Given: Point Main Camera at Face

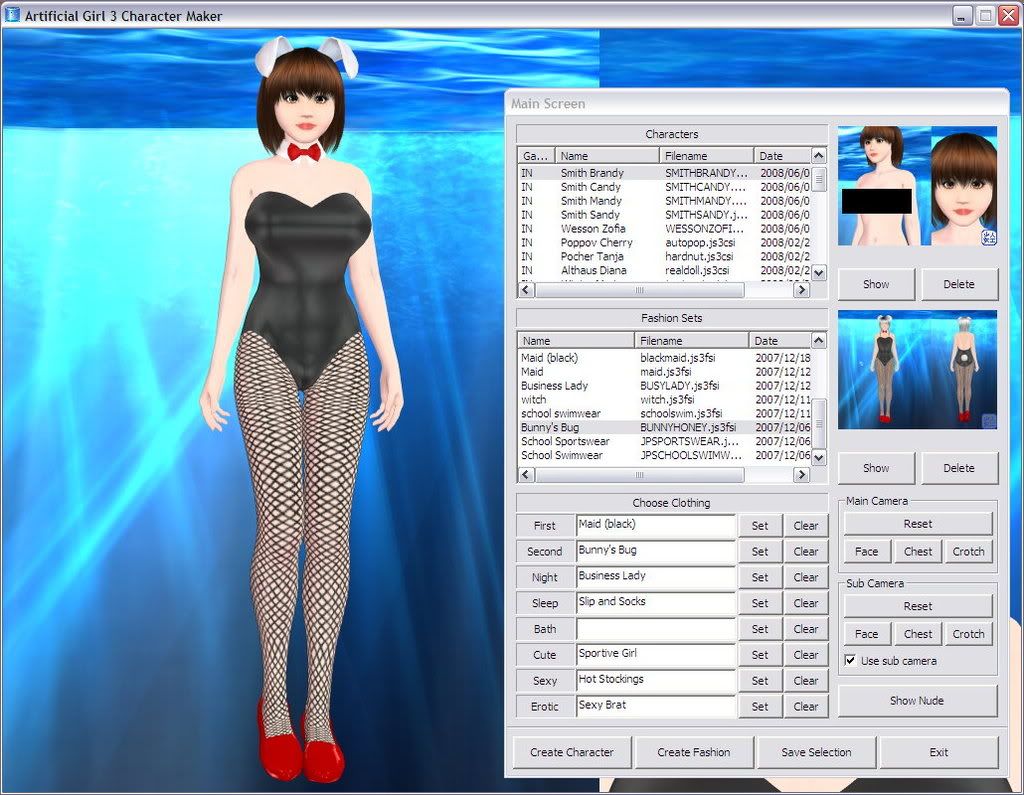Looking at the screenshot, I should [867, 551].
